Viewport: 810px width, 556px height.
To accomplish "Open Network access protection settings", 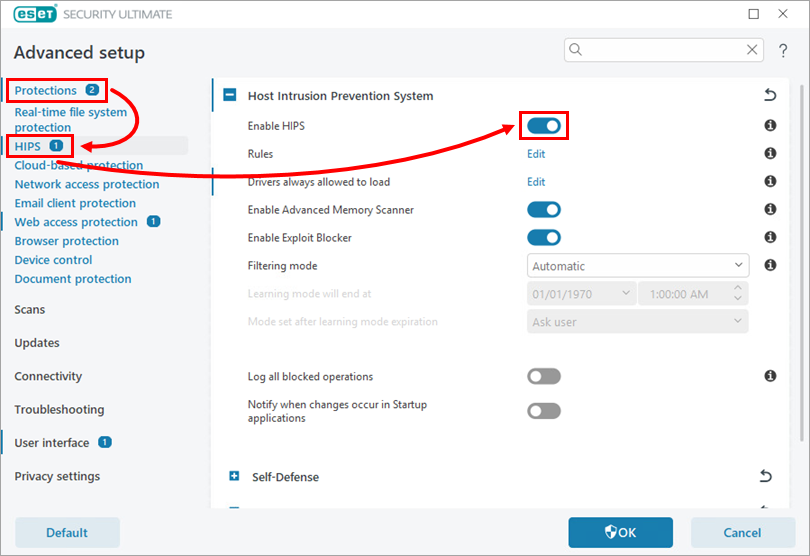I will tap(87, 184).
